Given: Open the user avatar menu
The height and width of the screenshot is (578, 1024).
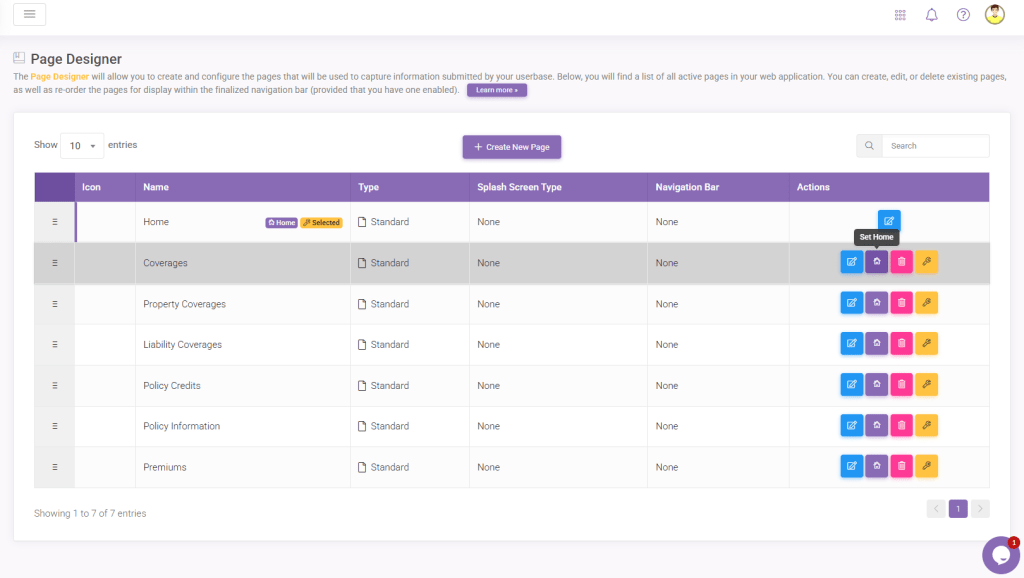Looking at the screenshot, I should coord(994,15).
